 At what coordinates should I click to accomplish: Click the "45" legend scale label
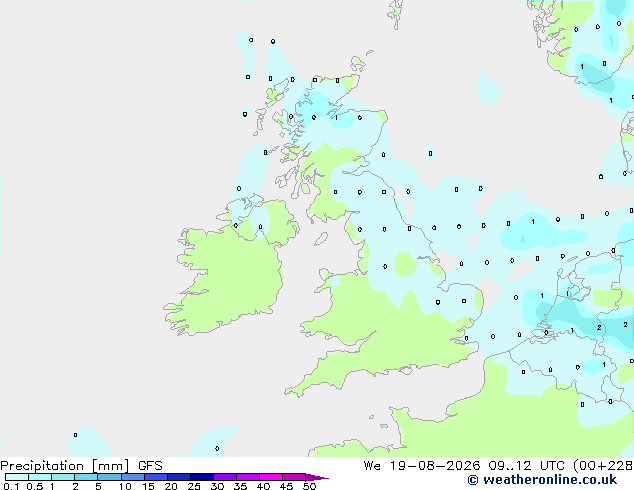286,486
